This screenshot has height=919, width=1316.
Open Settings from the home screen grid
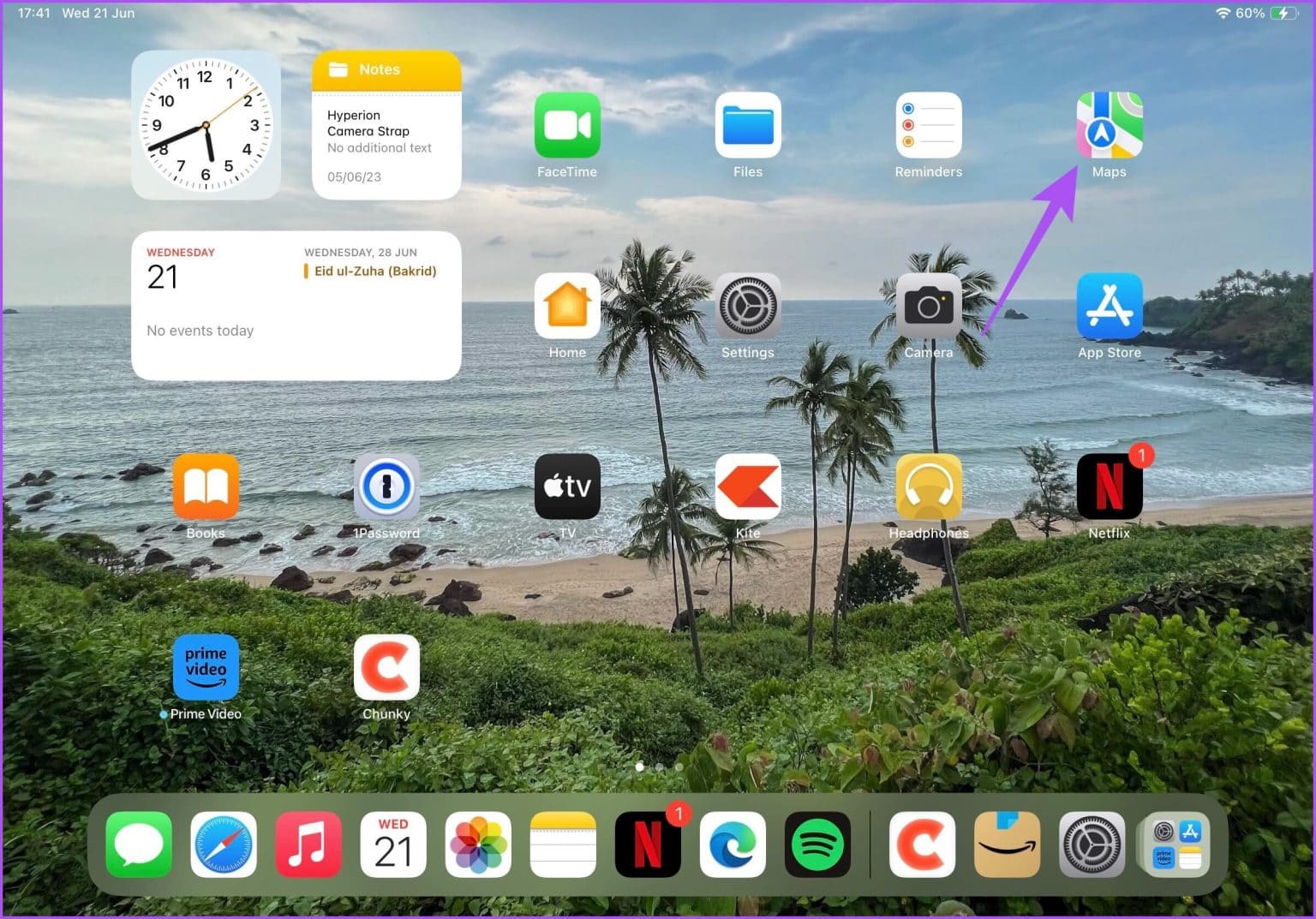point(748,306)
